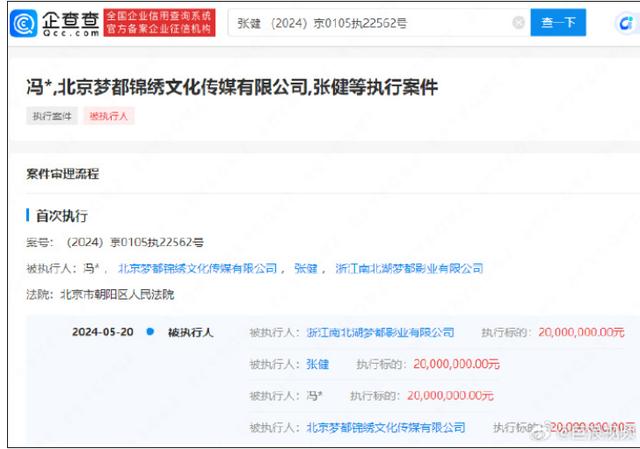
Task: Click the Qcc.com 企查查 logo icon
Action: pos(23,23)
